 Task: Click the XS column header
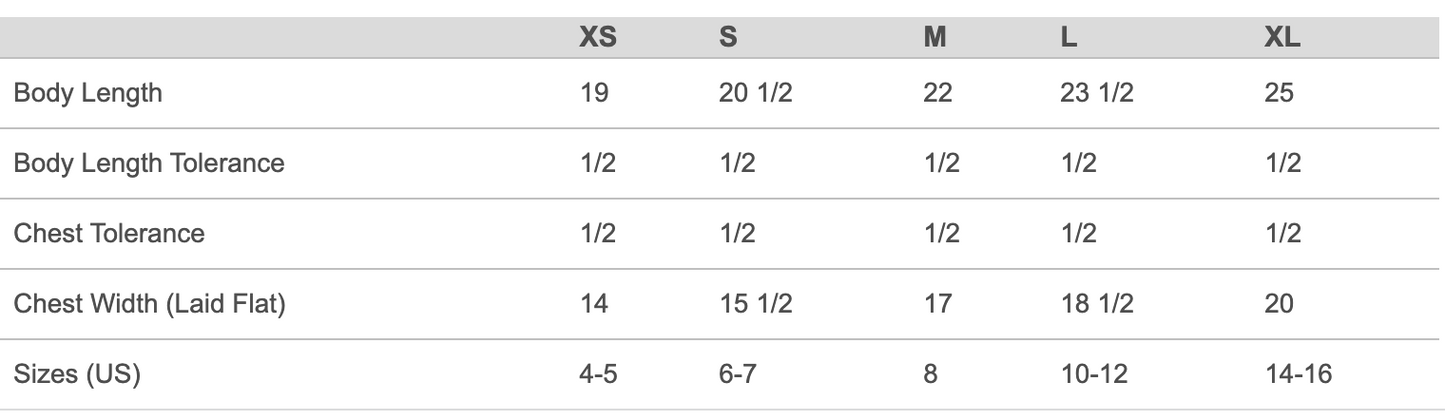(598, 38)
